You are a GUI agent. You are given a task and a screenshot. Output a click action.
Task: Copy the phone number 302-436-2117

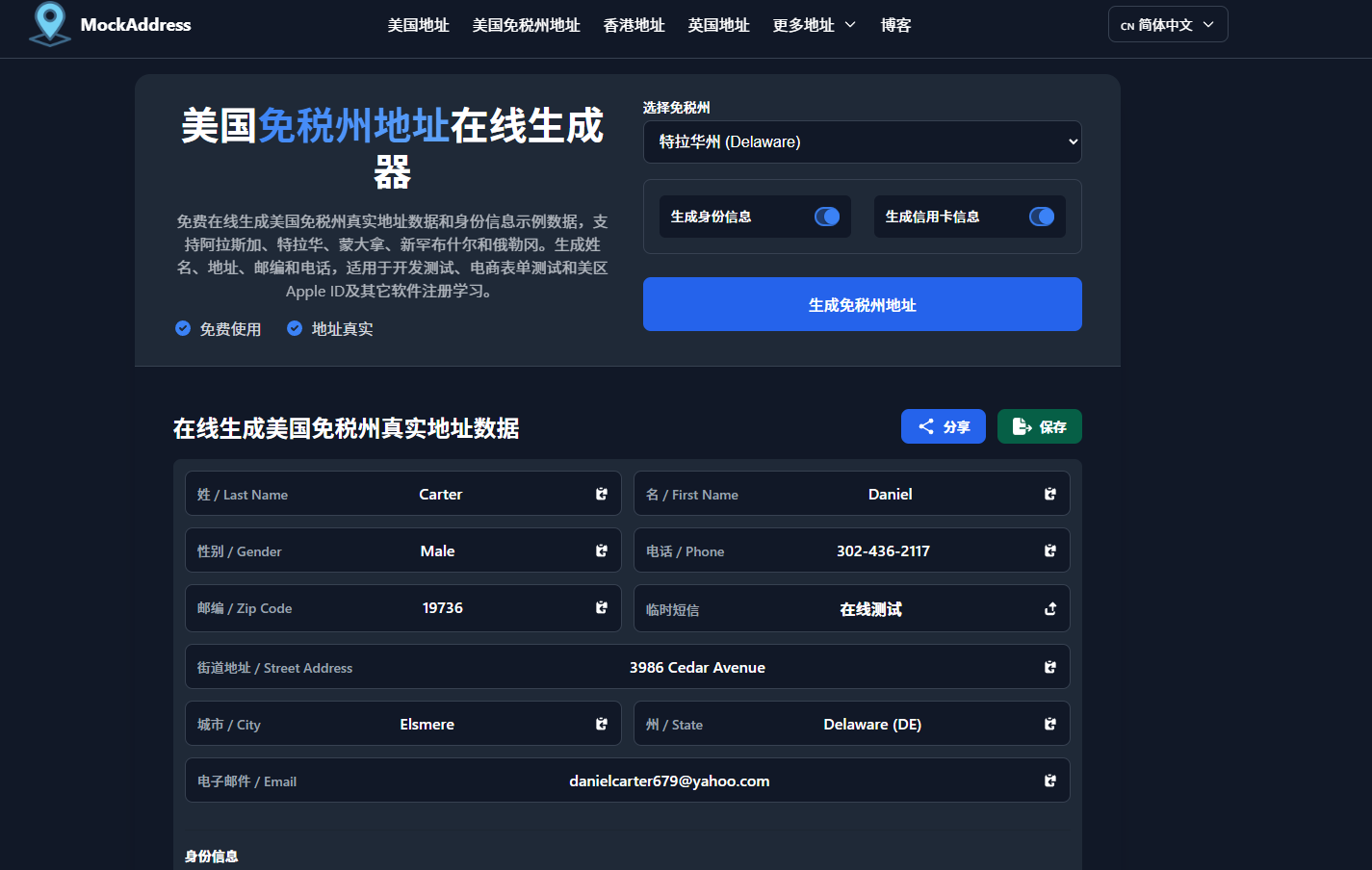tap(1049, 550)
